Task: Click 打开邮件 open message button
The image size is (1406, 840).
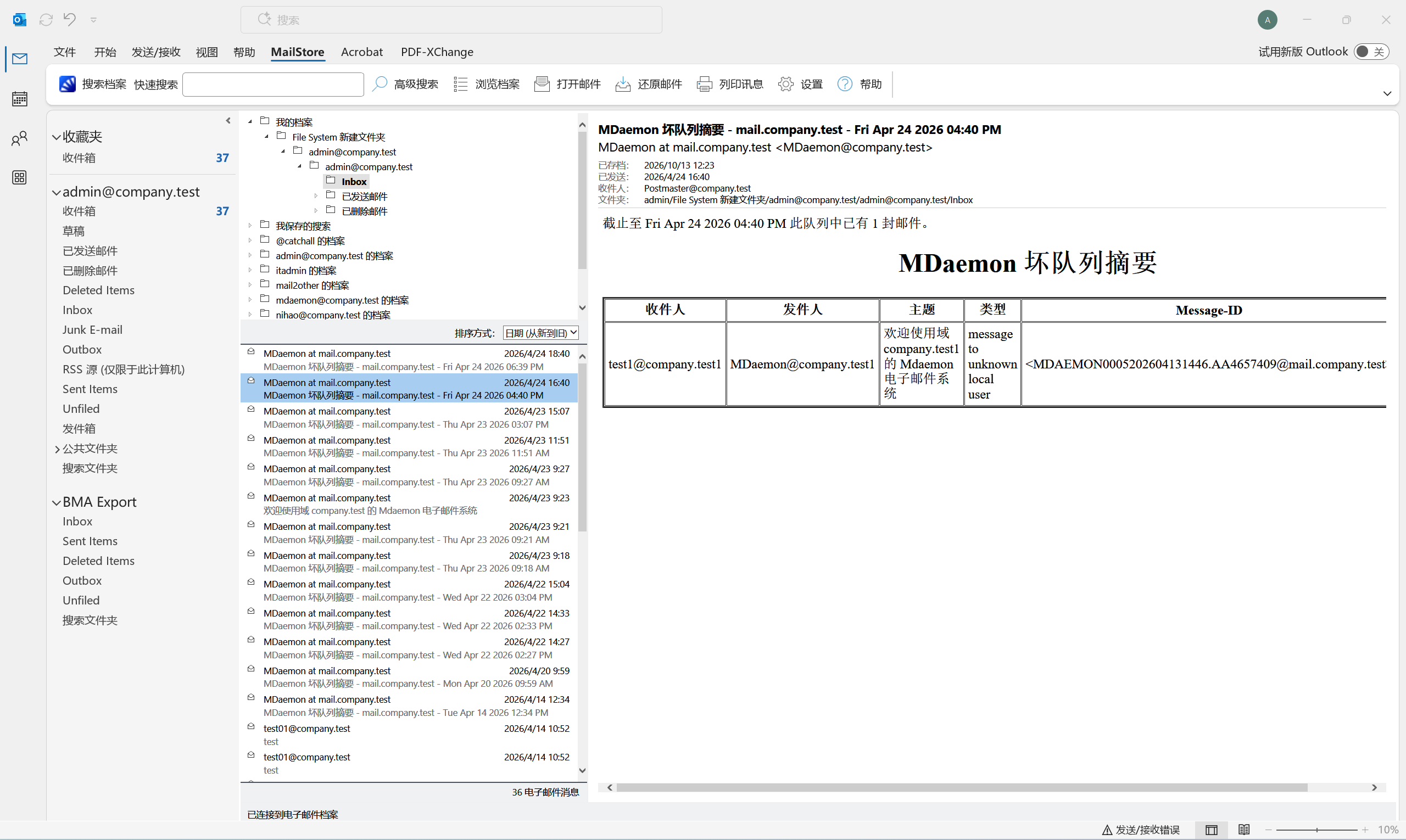Action: tap(567, 84)
